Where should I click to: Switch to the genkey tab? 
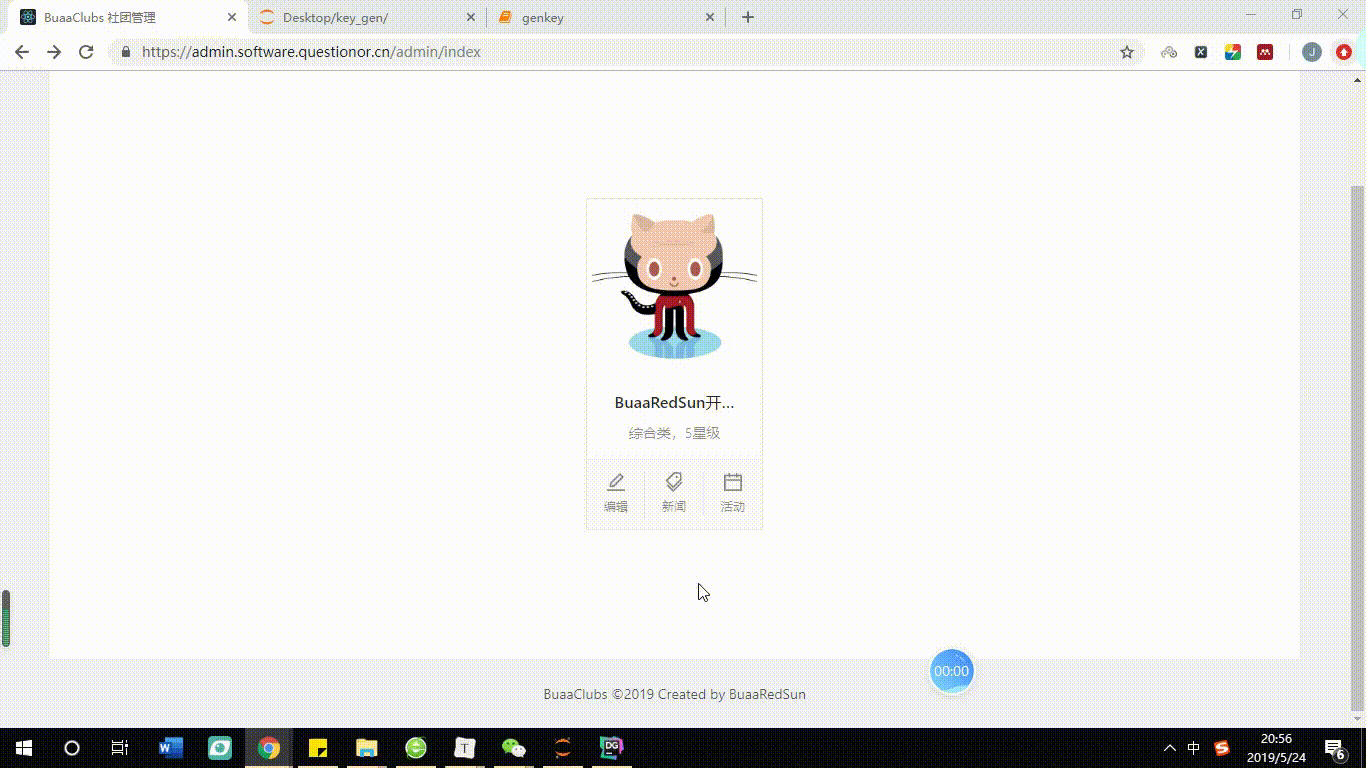[x=607, y=17]
